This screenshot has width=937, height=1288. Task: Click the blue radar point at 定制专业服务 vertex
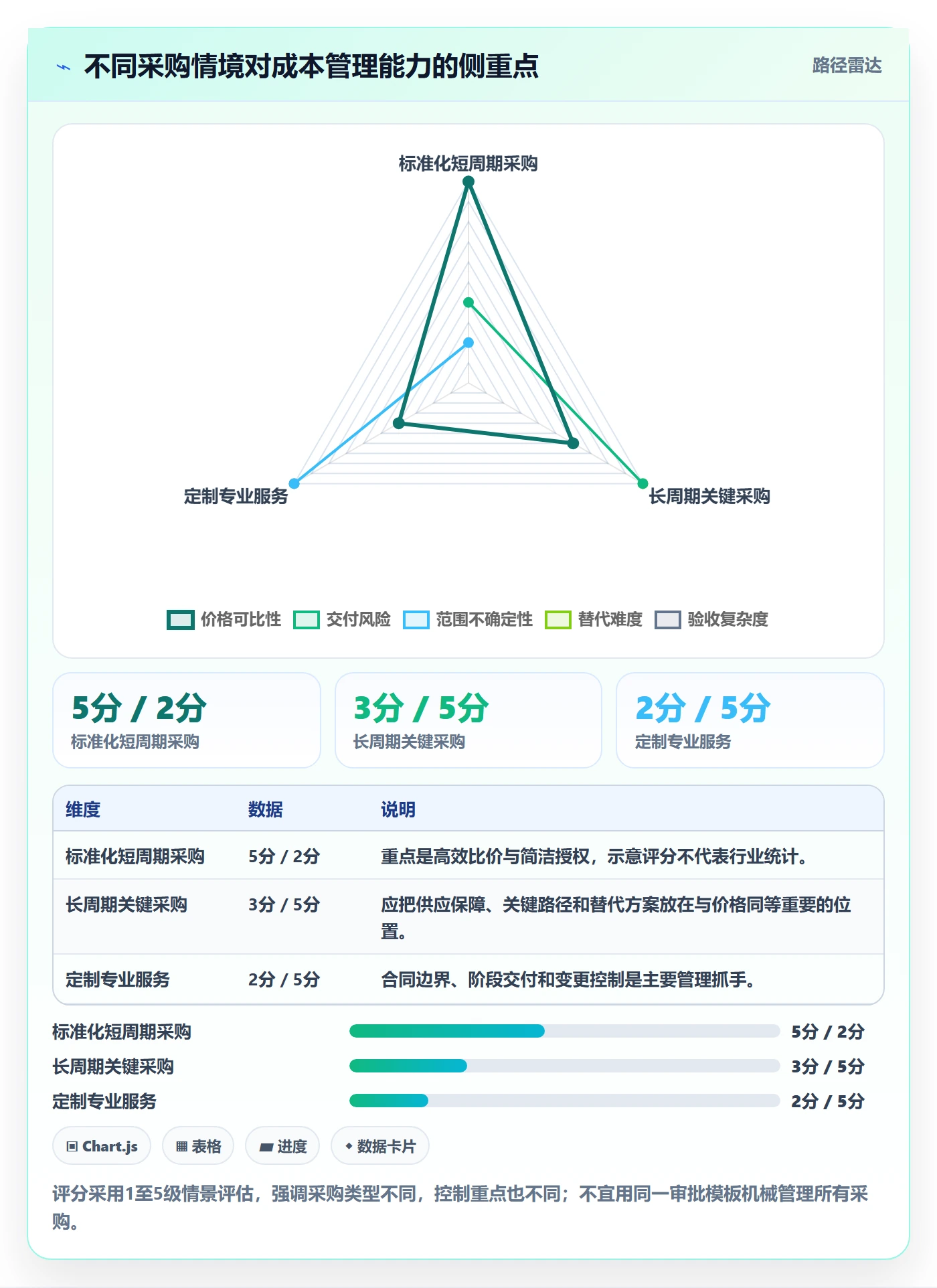[x=294, y=483]
